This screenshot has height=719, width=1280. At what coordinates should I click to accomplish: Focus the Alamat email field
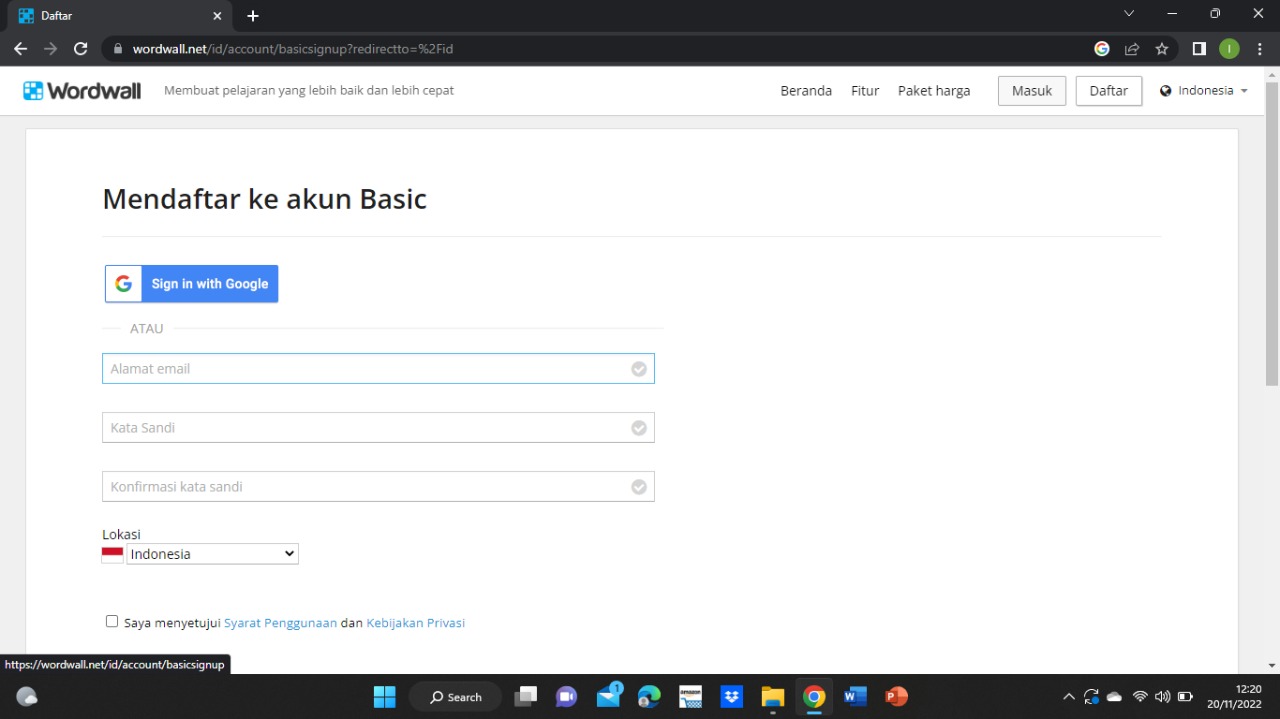pyautogui.click(x=378, y=368)
